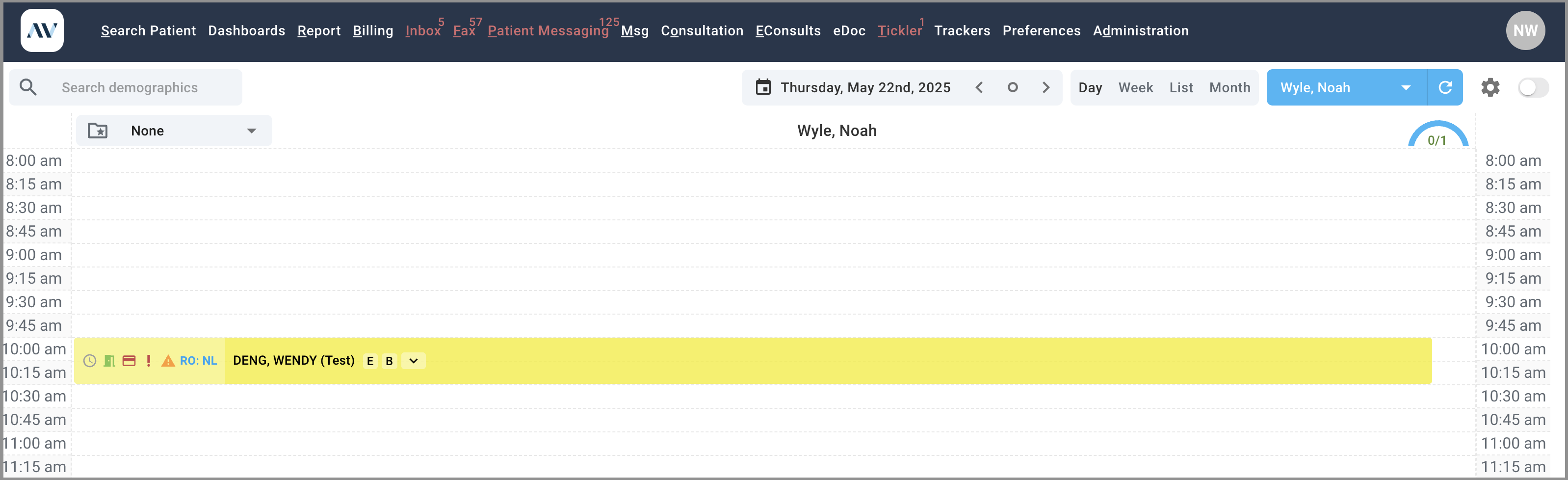The width and height of the screenshot is (1568, 480).
Task: Click the Wyle, Noah column header
Action: click(837, 131)
